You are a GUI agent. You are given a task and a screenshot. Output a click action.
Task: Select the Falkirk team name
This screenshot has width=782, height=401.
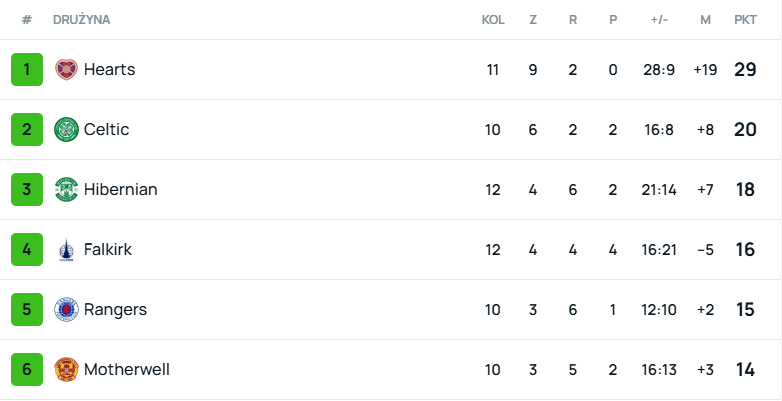click(108, 250)
